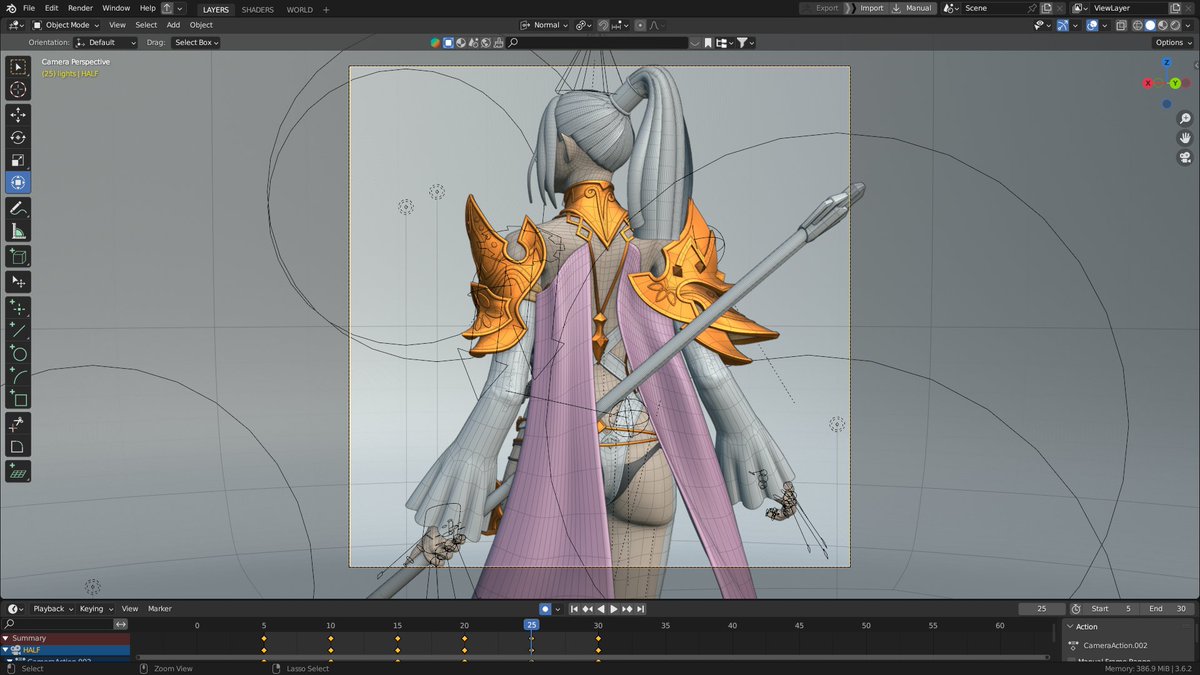The image size is (1200, 675).
Task: Click the pin icon beside Scene name
Action: 1032,8
